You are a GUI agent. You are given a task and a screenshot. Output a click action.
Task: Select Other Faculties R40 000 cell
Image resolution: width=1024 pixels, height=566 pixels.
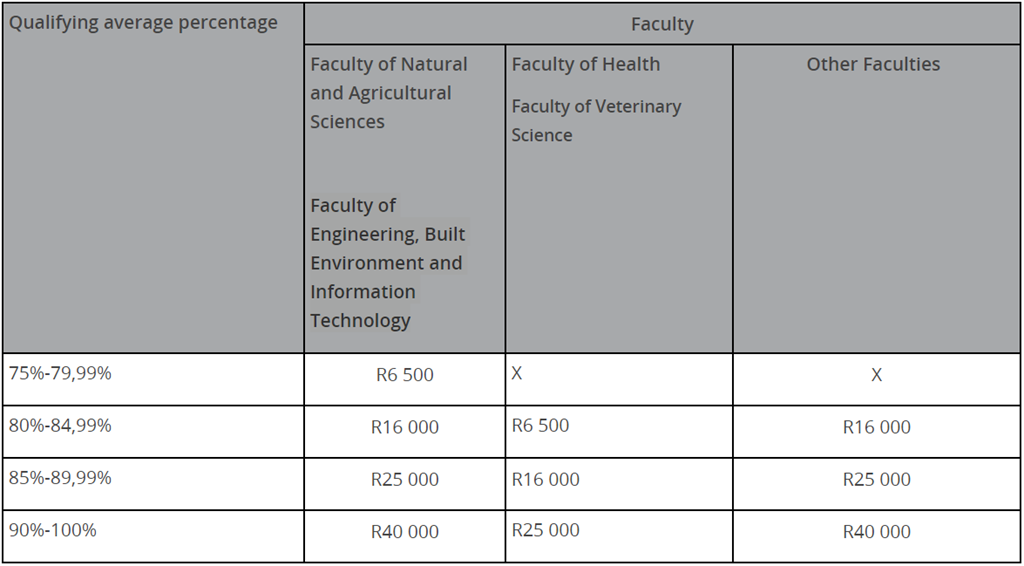click(876, 532)
